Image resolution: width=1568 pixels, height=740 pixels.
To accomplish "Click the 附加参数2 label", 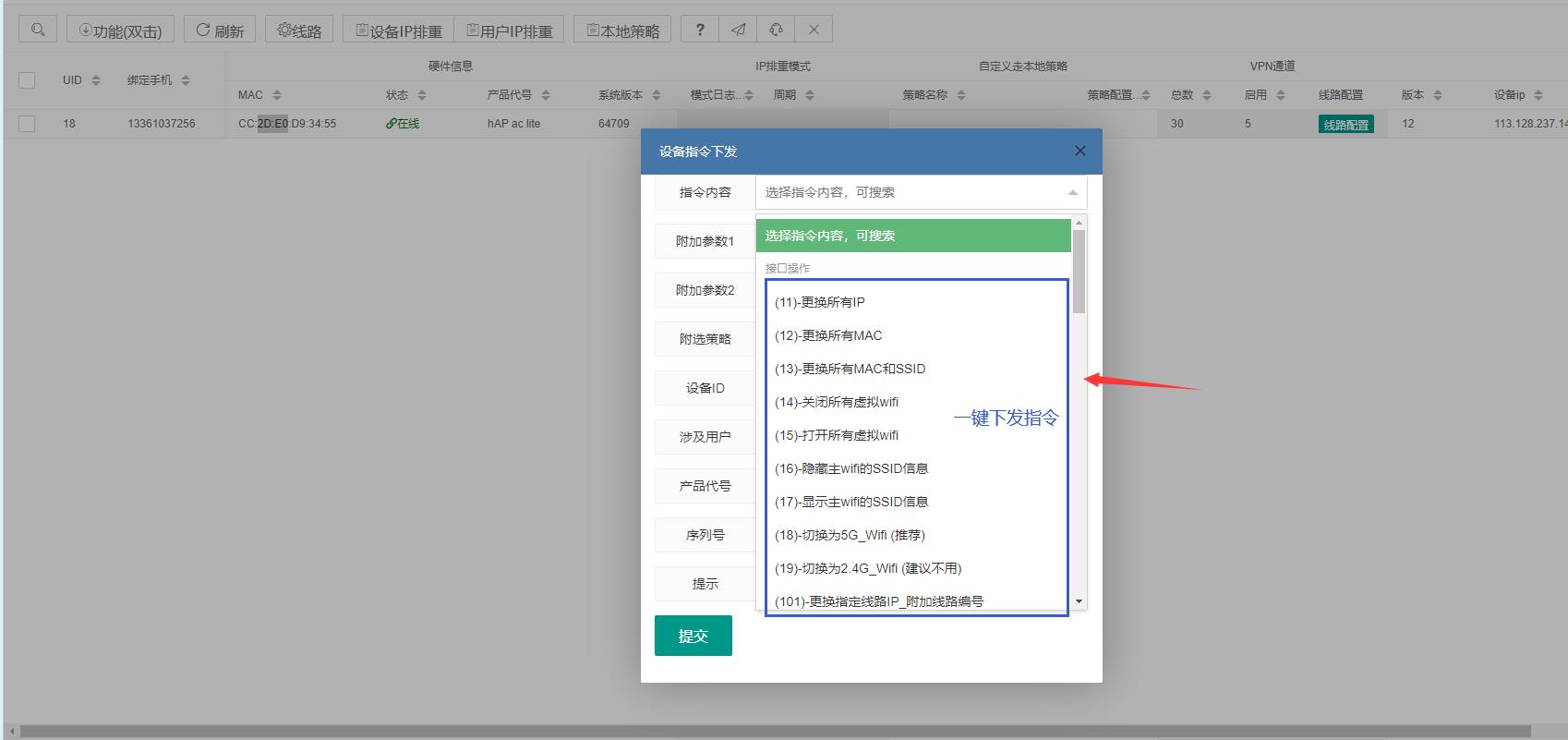I will tap(706, 290).
